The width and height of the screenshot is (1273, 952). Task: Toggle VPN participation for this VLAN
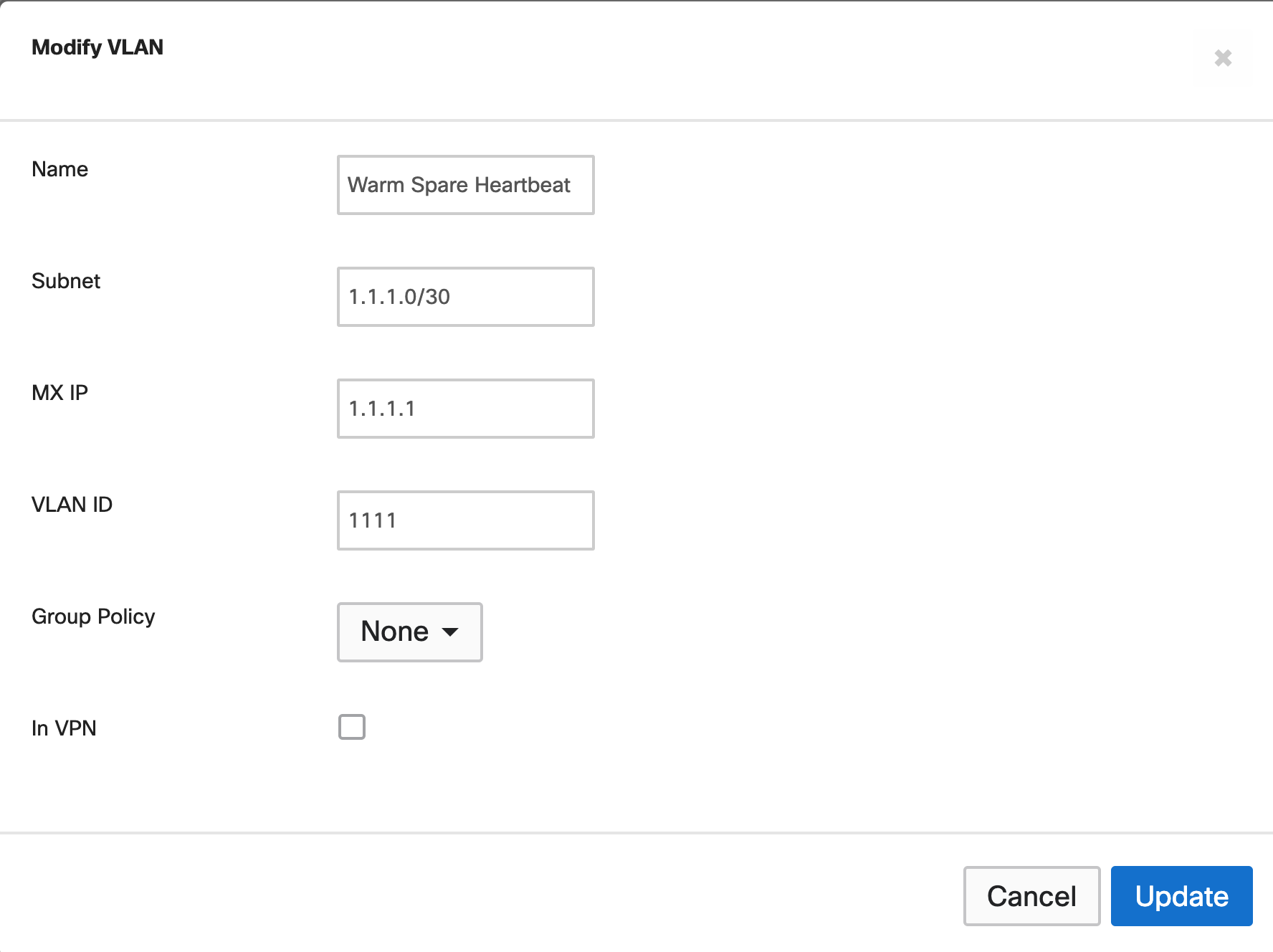(x=352, y=727)
